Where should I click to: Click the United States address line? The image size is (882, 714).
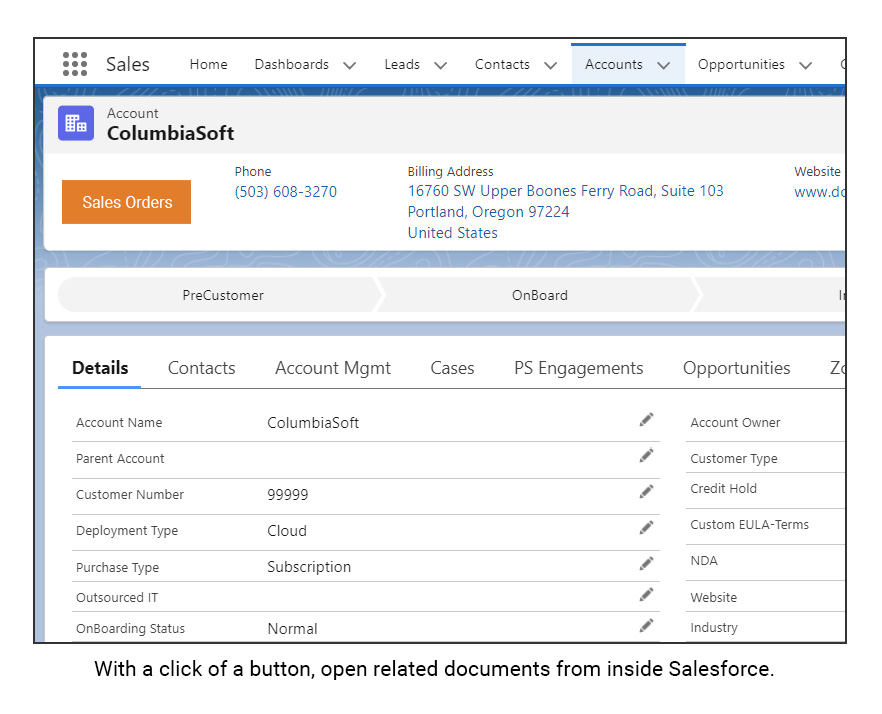pos(453,232)
